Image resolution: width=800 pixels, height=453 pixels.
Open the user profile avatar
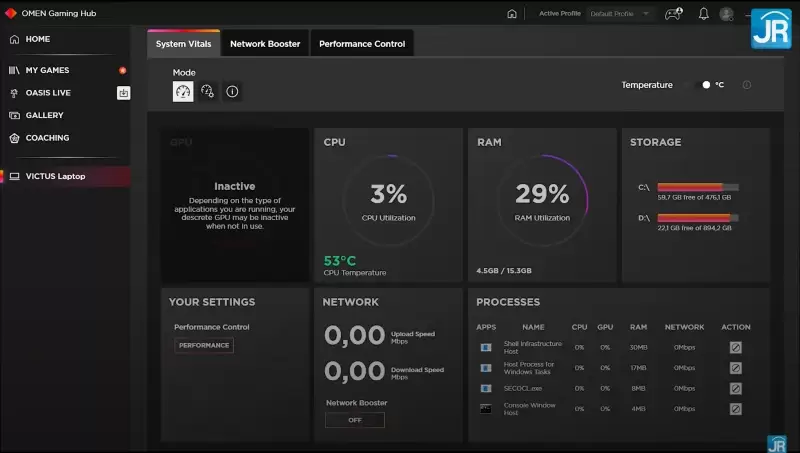click(726, 14)
